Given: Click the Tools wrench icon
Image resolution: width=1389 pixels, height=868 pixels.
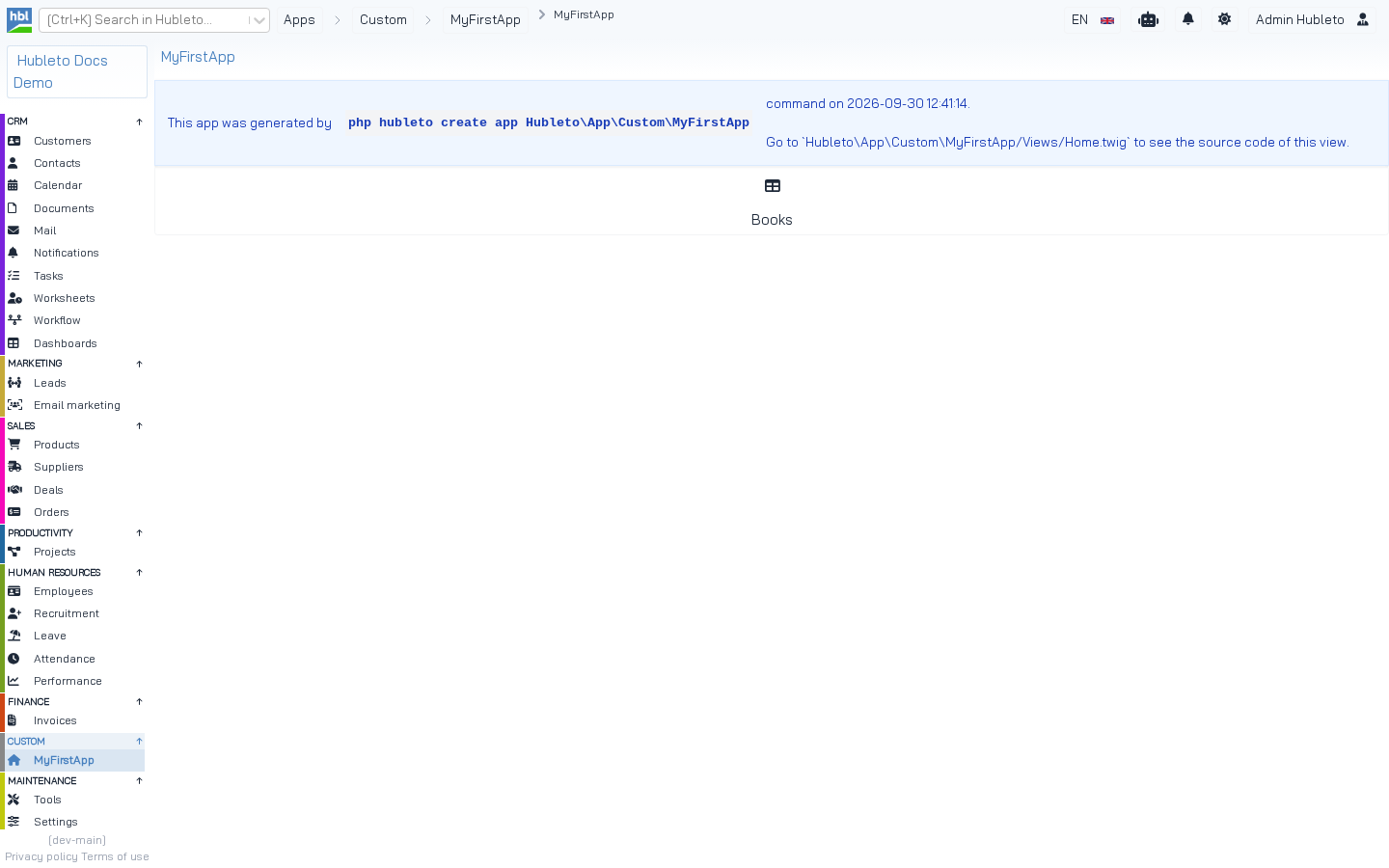Looking at the screenshot, I should (x=14, y=800).
